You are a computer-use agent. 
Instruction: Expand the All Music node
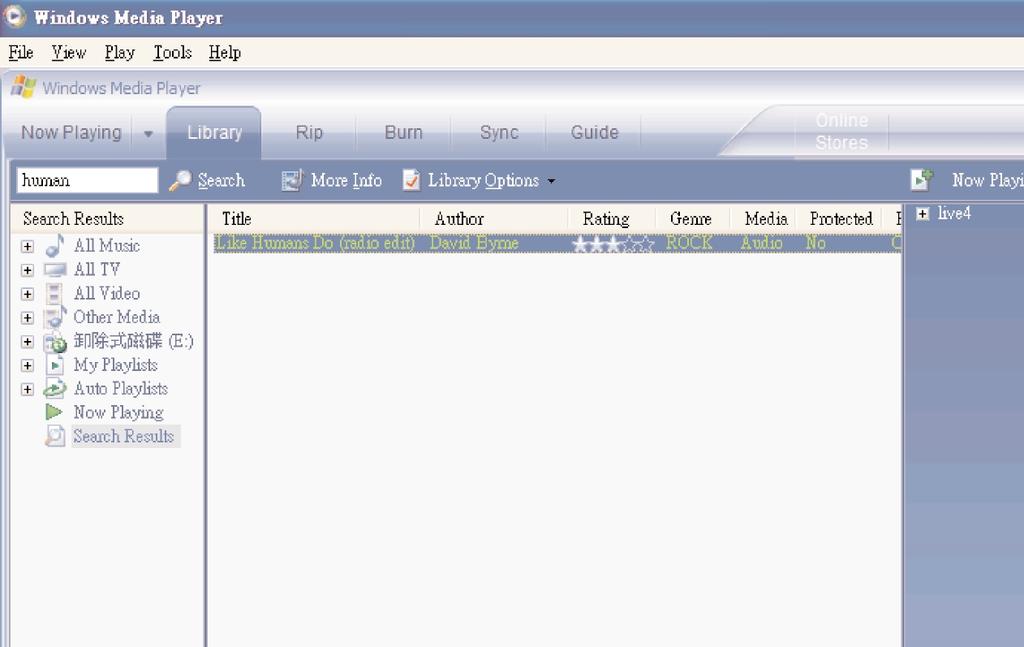click(27, 246)
